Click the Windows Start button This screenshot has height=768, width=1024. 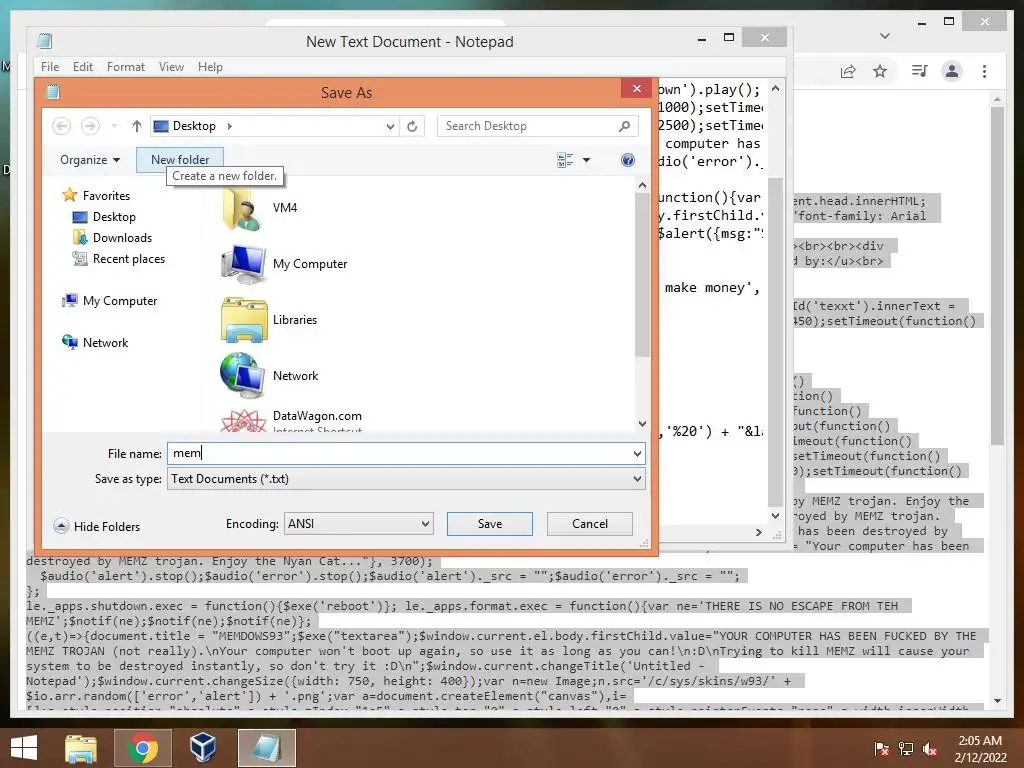click(x=24, y=748)
